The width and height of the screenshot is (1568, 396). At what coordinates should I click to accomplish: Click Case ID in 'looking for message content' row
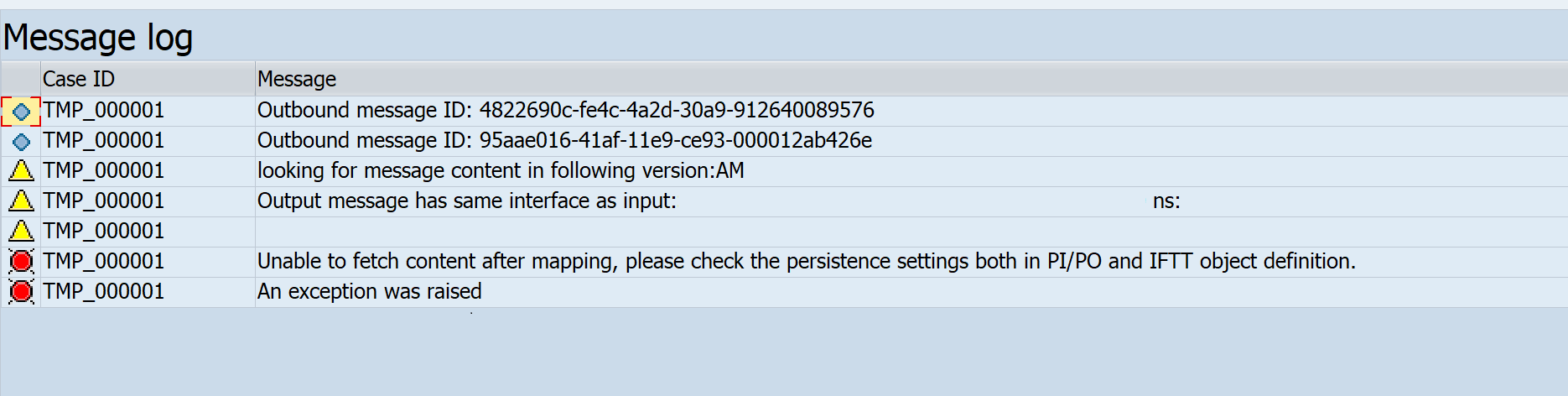coord(103,170)
